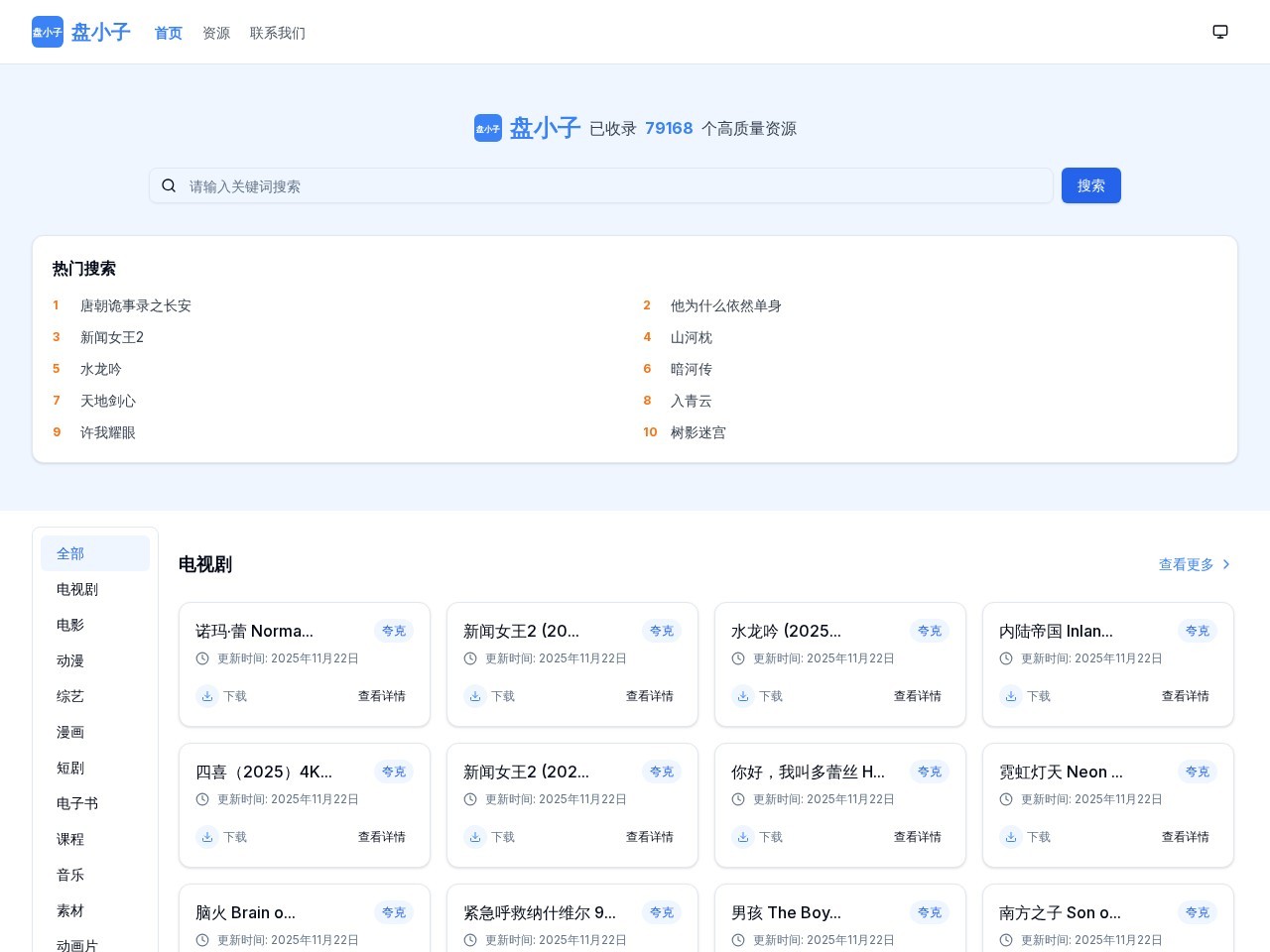
Task: Click inside the keyword search input field
Action: tap(595, 185)
